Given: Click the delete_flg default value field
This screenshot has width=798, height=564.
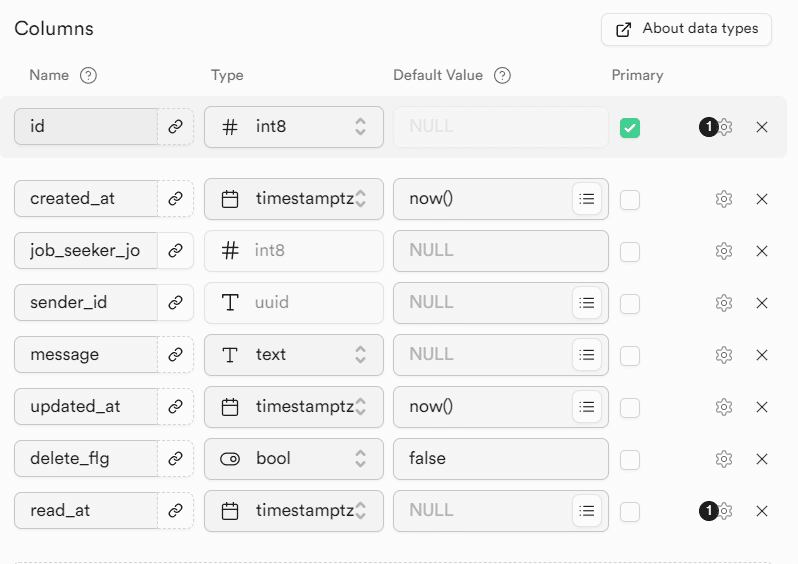Looking at the screenshot, I should pyautogui.click(x=500, y=459).
